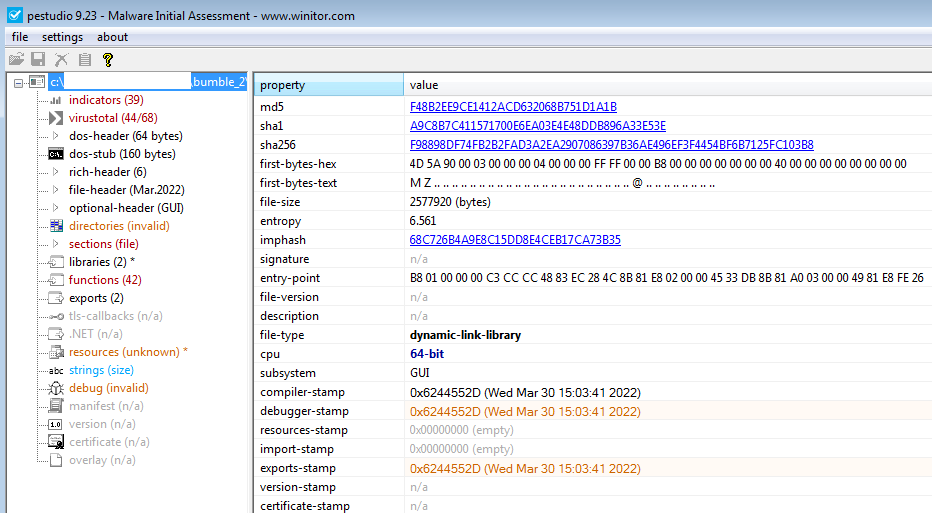The height and width of the screenshot is (513, 932).
Task: Click the sha1 hash link
Action: (537, 125)
